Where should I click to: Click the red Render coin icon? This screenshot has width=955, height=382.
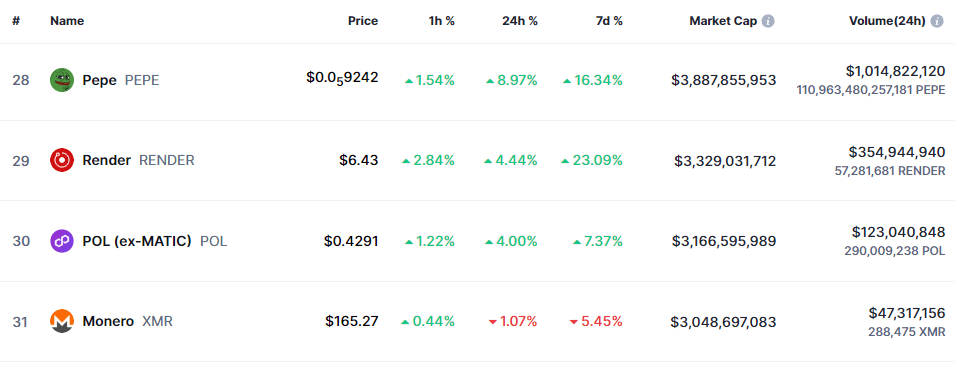pos(62,160)
